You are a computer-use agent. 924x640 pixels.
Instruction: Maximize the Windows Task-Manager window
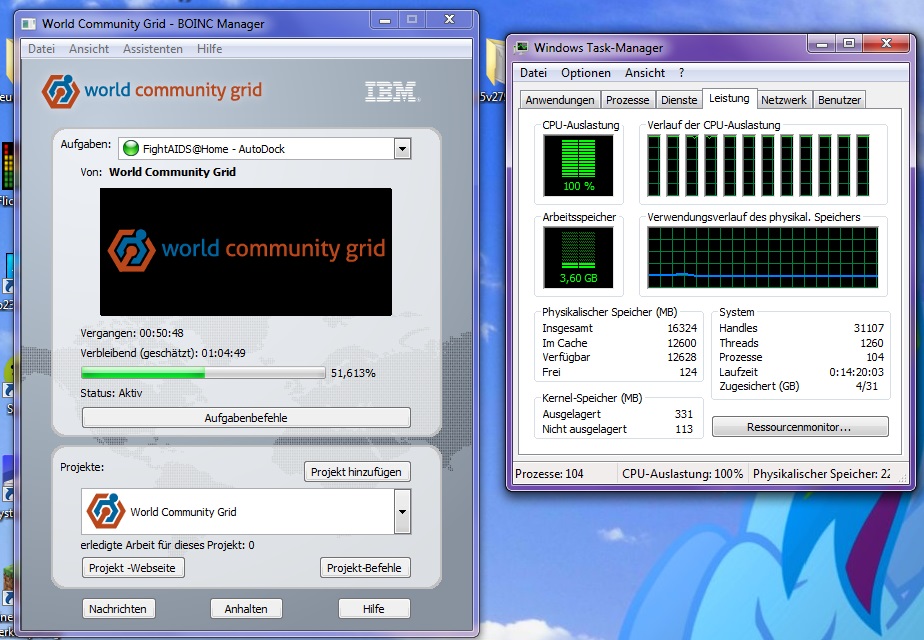pyautogui.click(x=849, y=44)
